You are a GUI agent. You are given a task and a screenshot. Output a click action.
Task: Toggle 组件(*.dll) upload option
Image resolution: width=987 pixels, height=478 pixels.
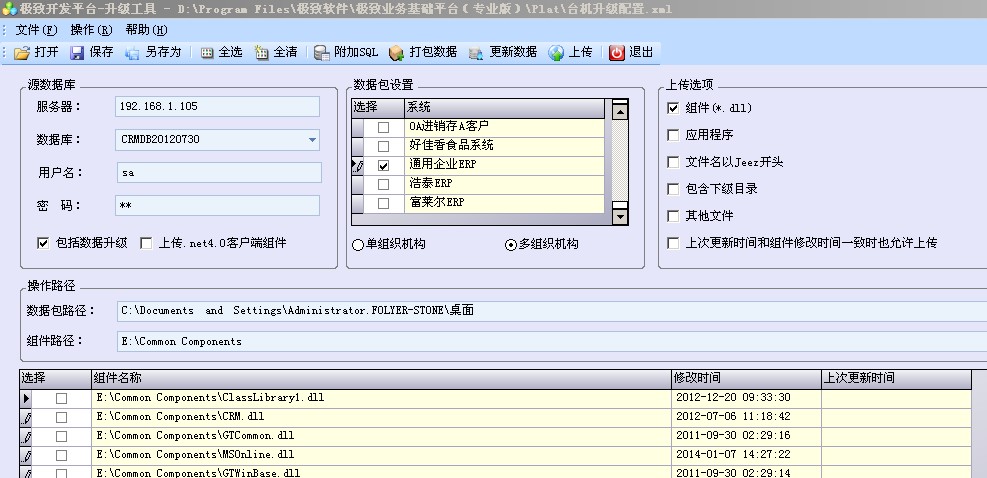[x=673, y=108]
